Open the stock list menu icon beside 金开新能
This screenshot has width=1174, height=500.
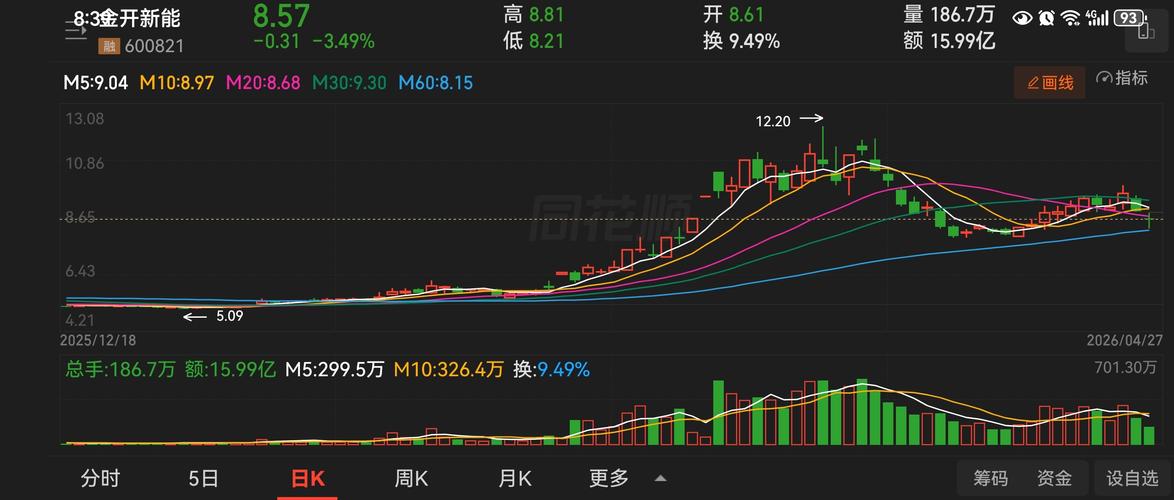[x=76, y=31]
